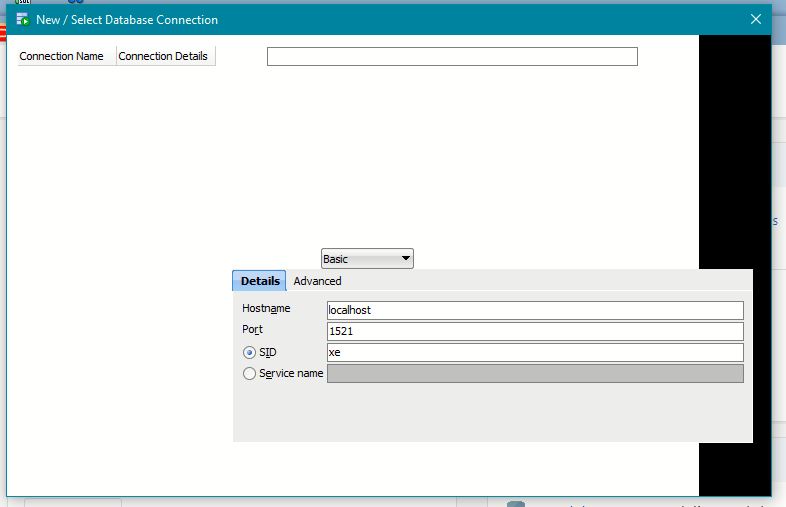Image resolution: width=786 pixels, height=507 pixels.
Task: Switch to the Advanced tab
Action: [x=318, y=281]
